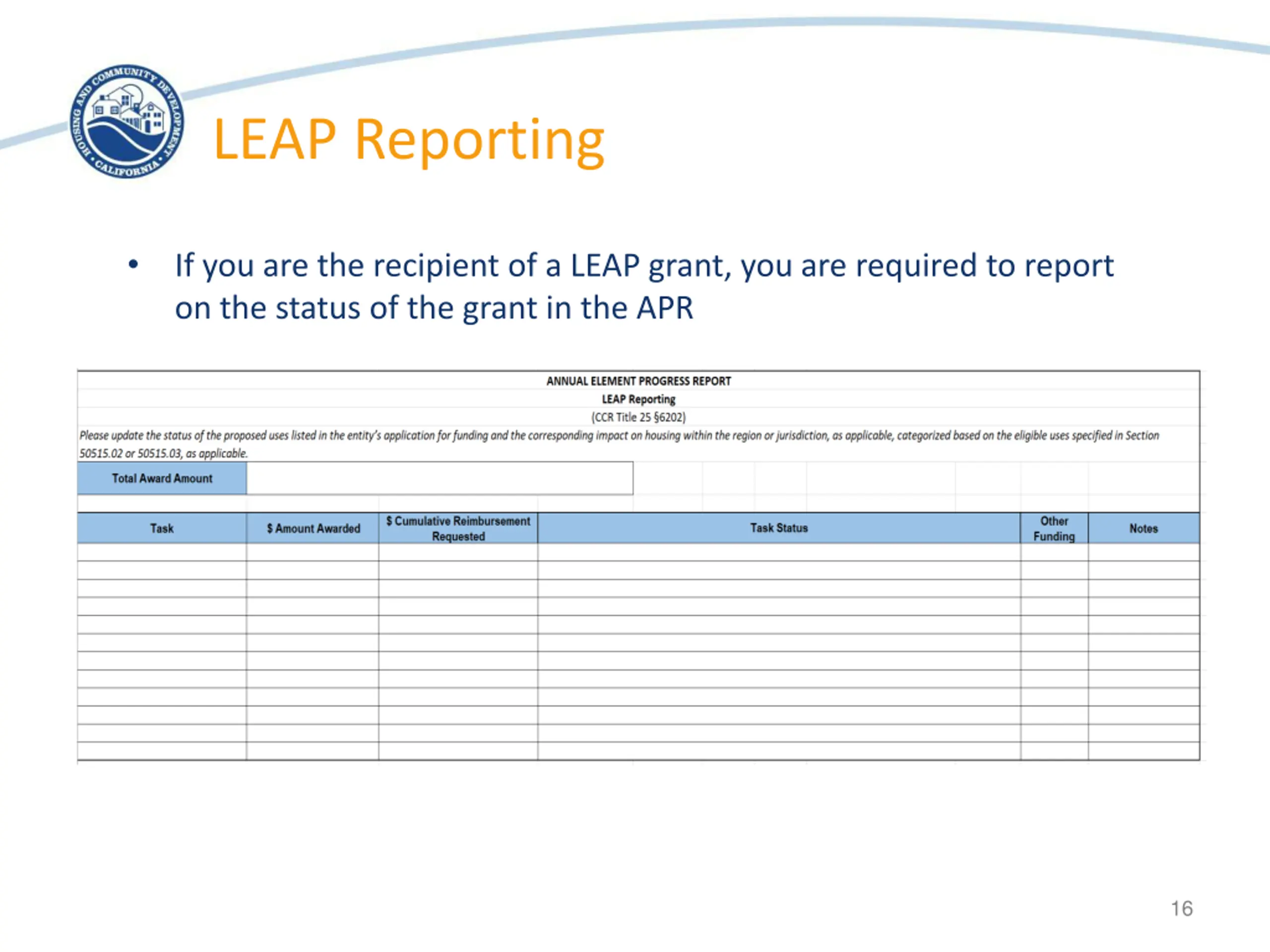The width and height of the screenshot is (1270, 952).
Task: Click the Housing and Community Development seal logo
Action: [127, 121]
